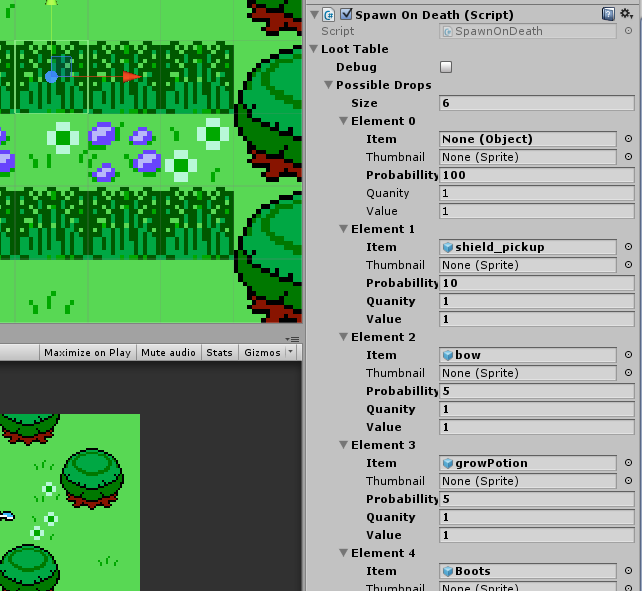Viewport: 642px width, 591px height.
Task: Click Element 2 Probability field showing 5
Action: pyautogui.click(x=537, y=391)
